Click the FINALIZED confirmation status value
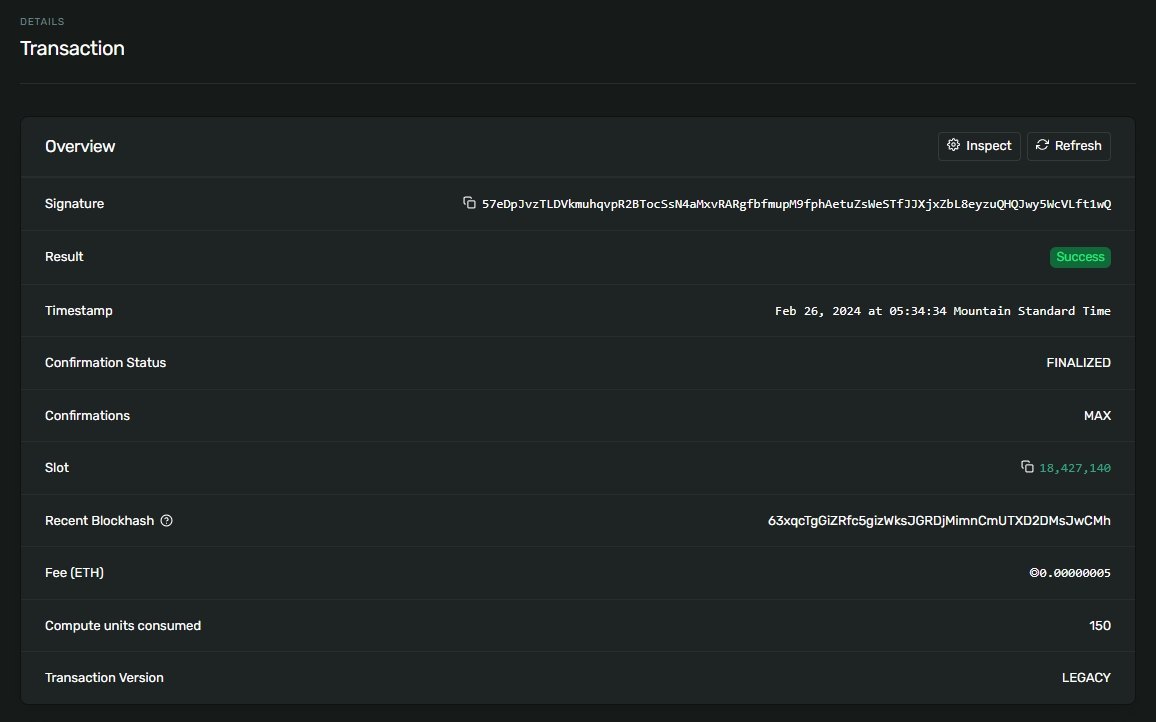 (x=1078, y=363)
